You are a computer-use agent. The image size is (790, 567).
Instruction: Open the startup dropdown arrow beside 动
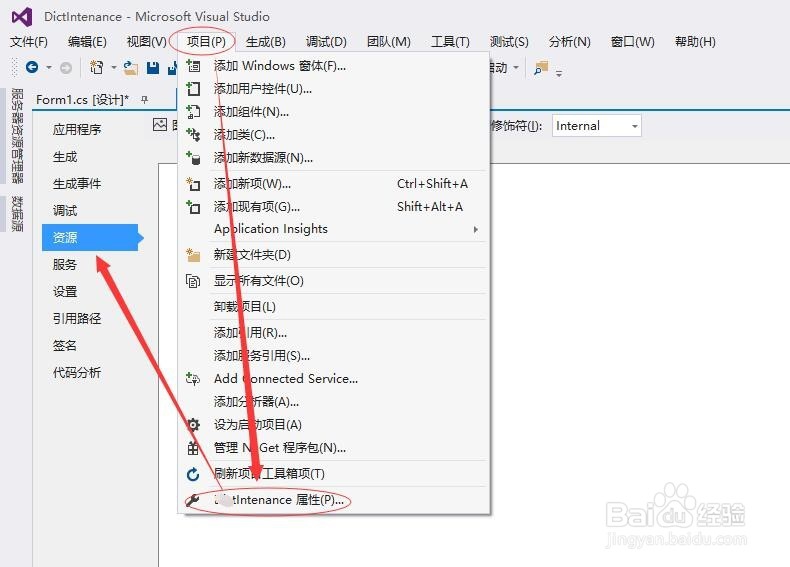coord(516,67)
